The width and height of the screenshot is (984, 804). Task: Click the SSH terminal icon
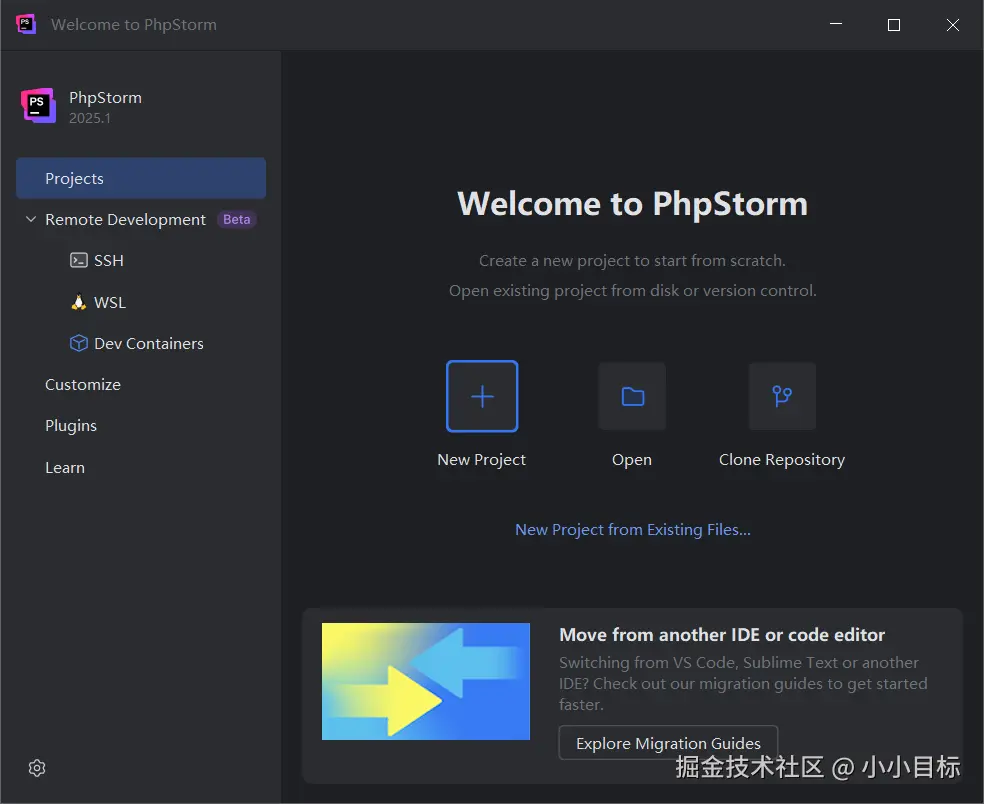pyautogui.click(x=78, y=260)
